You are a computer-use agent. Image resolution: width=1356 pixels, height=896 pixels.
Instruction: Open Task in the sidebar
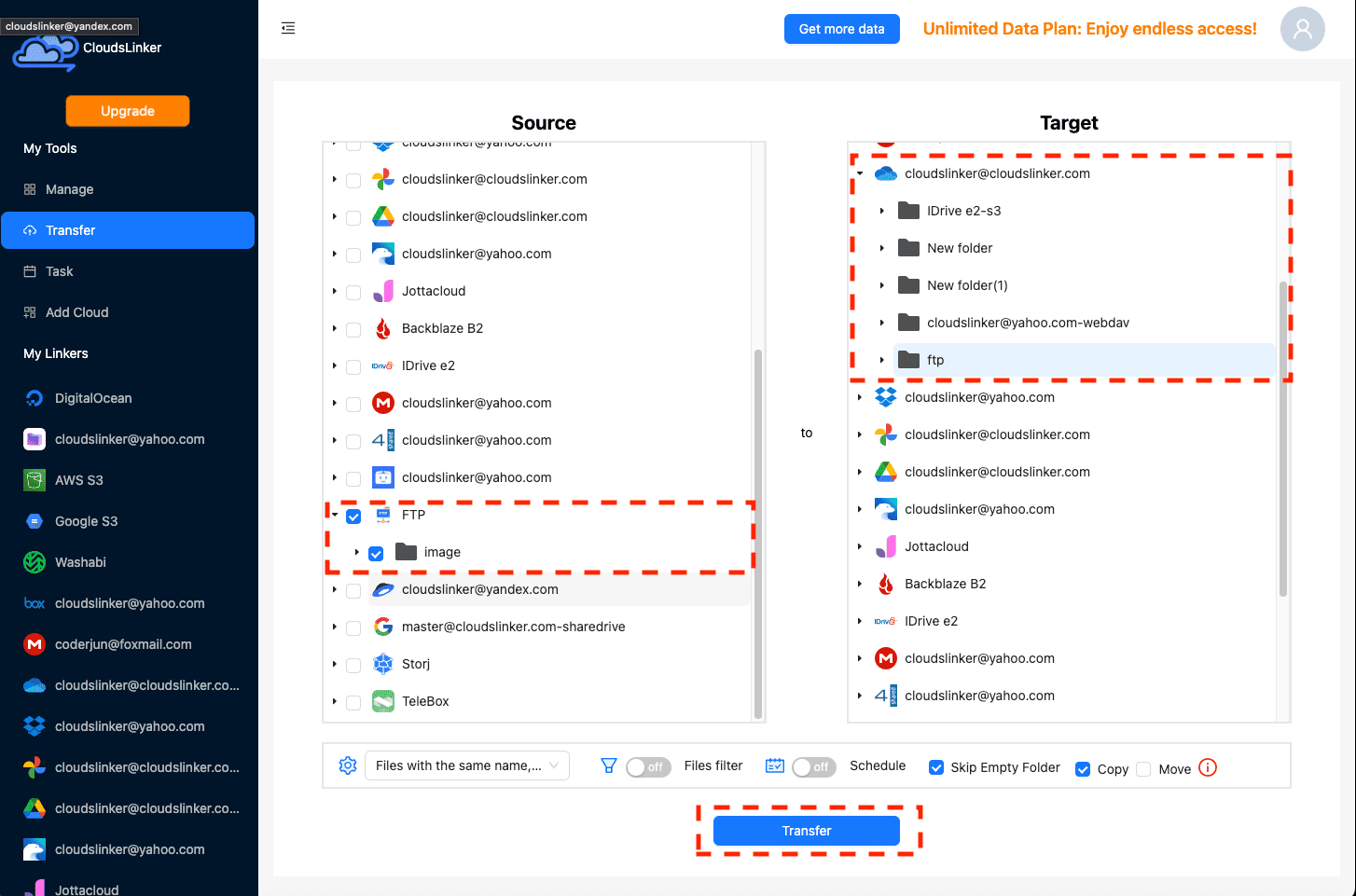128,271
